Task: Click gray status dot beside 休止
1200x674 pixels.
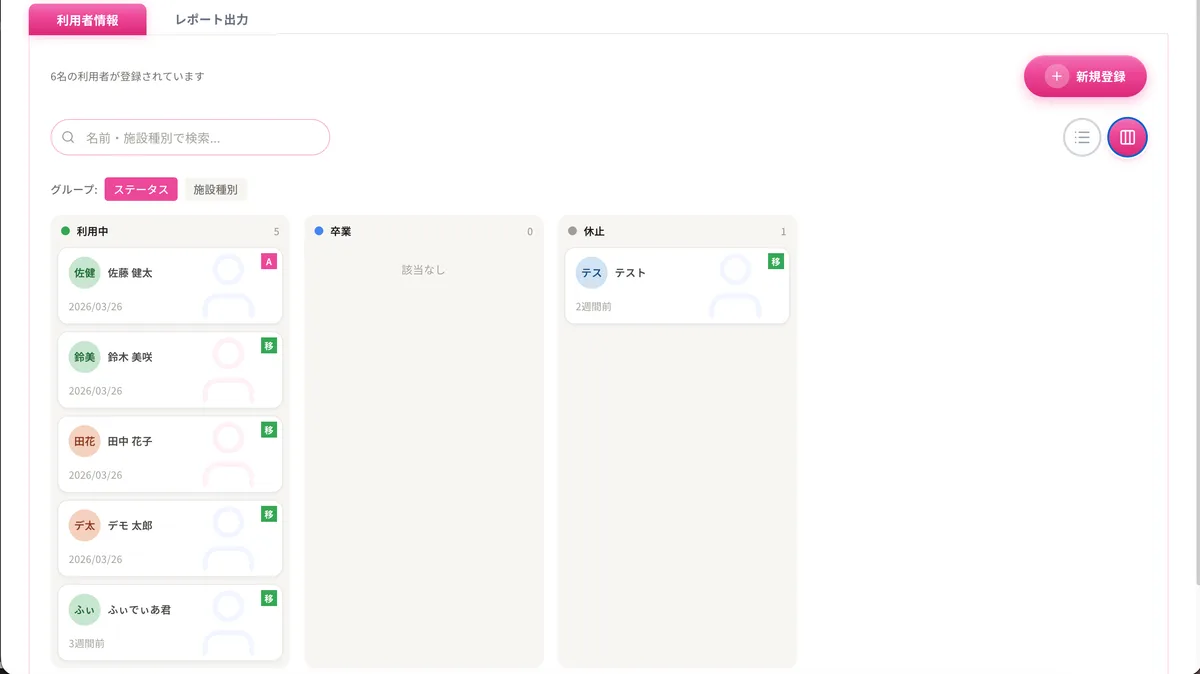Action: pos(573,231)
